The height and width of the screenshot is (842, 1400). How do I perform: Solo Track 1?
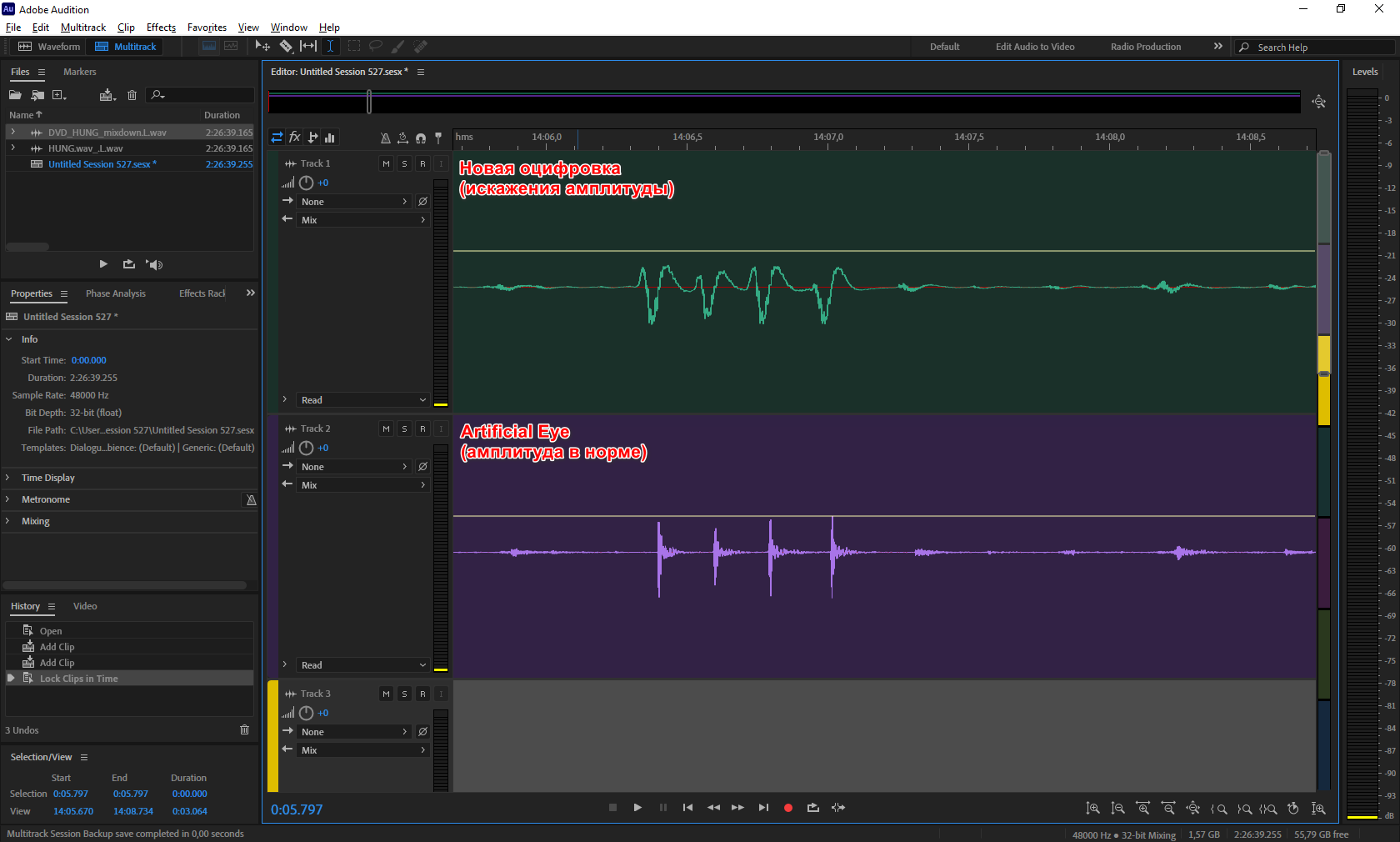404,164
